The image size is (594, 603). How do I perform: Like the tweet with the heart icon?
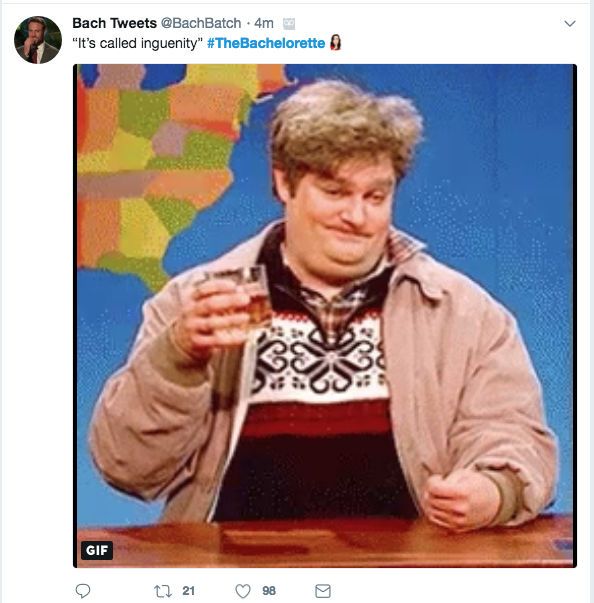[x=243, y=591]
